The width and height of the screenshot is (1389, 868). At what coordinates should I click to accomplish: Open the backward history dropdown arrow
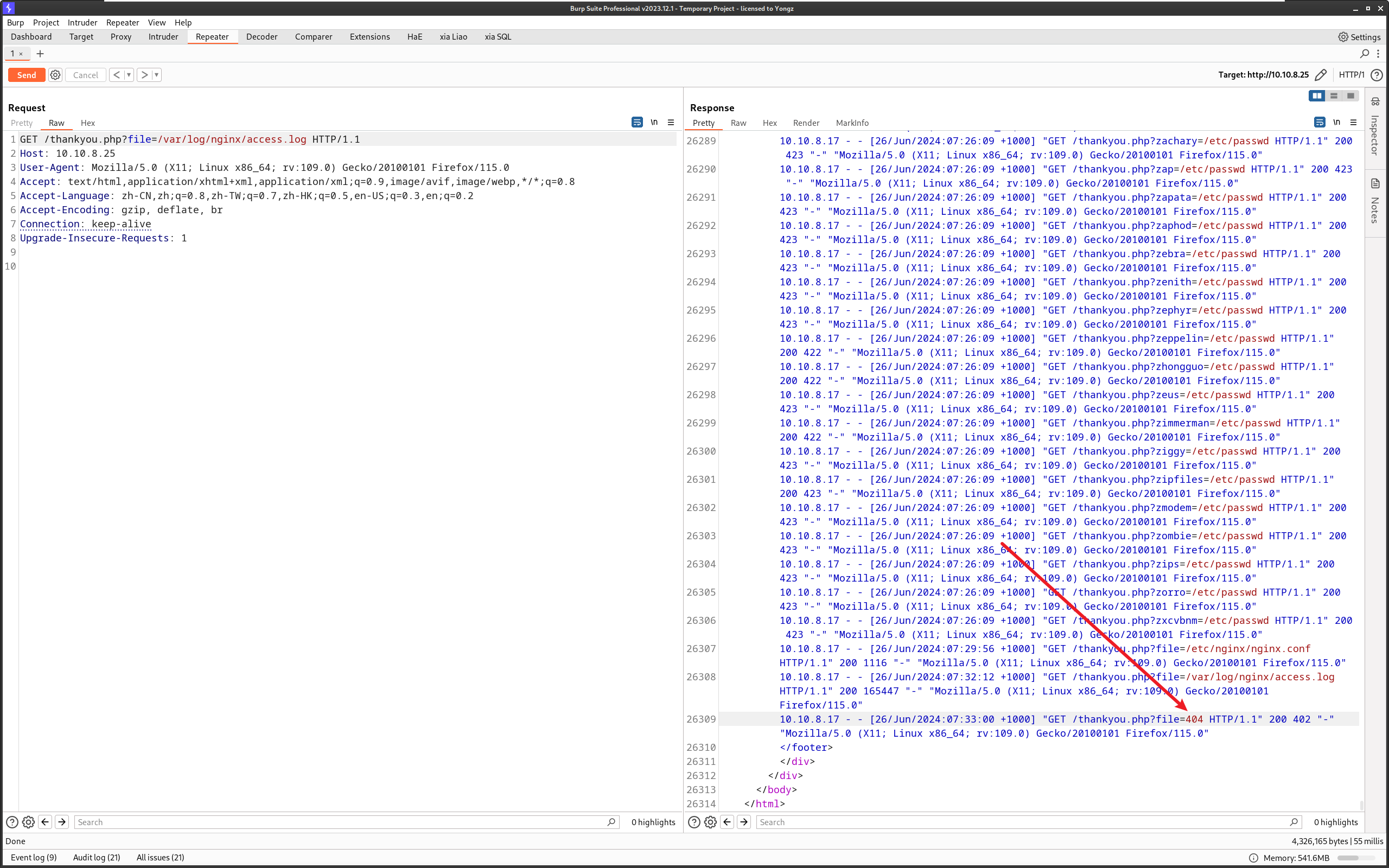click(x=129, y=75)
